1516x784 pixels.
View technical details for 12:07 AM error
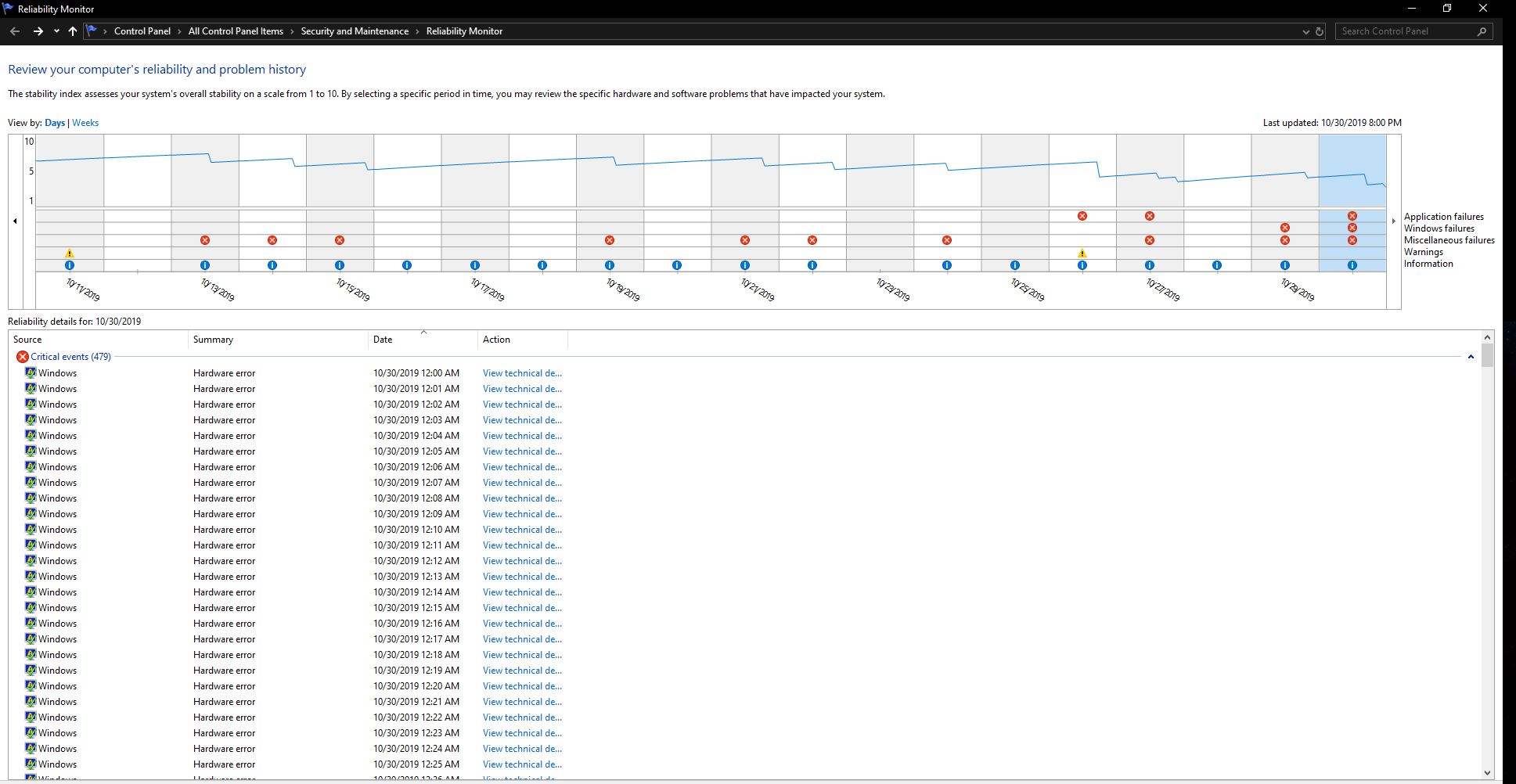522,483
